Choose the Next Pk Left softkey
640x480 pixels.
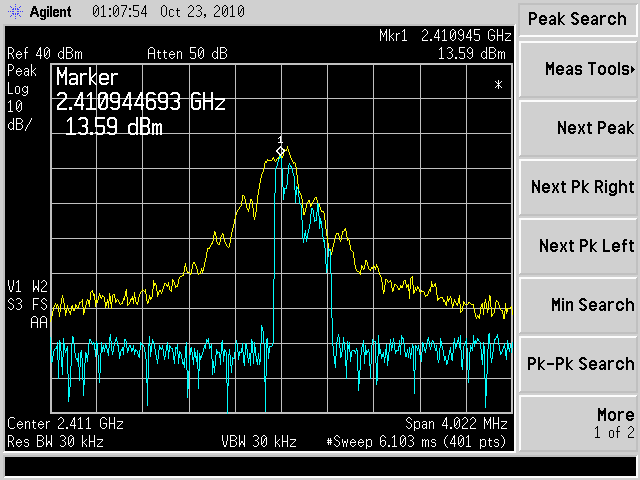(578, 246)
